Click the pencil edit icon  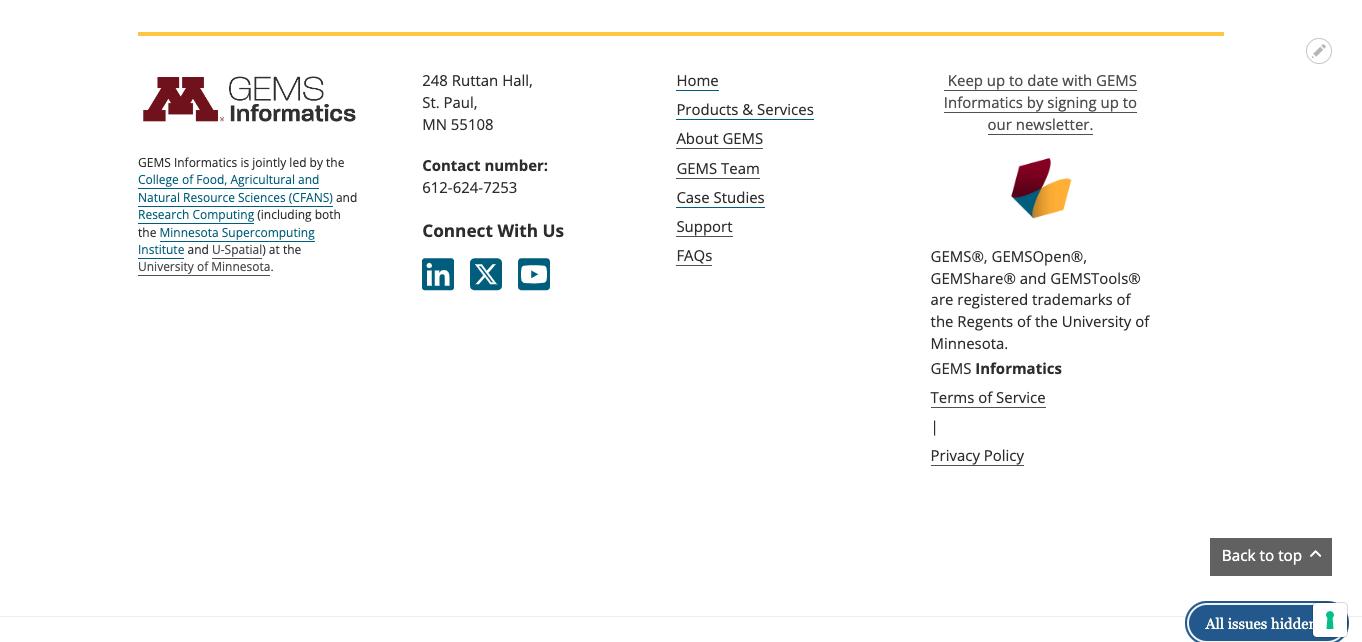tap(1319, 51)
